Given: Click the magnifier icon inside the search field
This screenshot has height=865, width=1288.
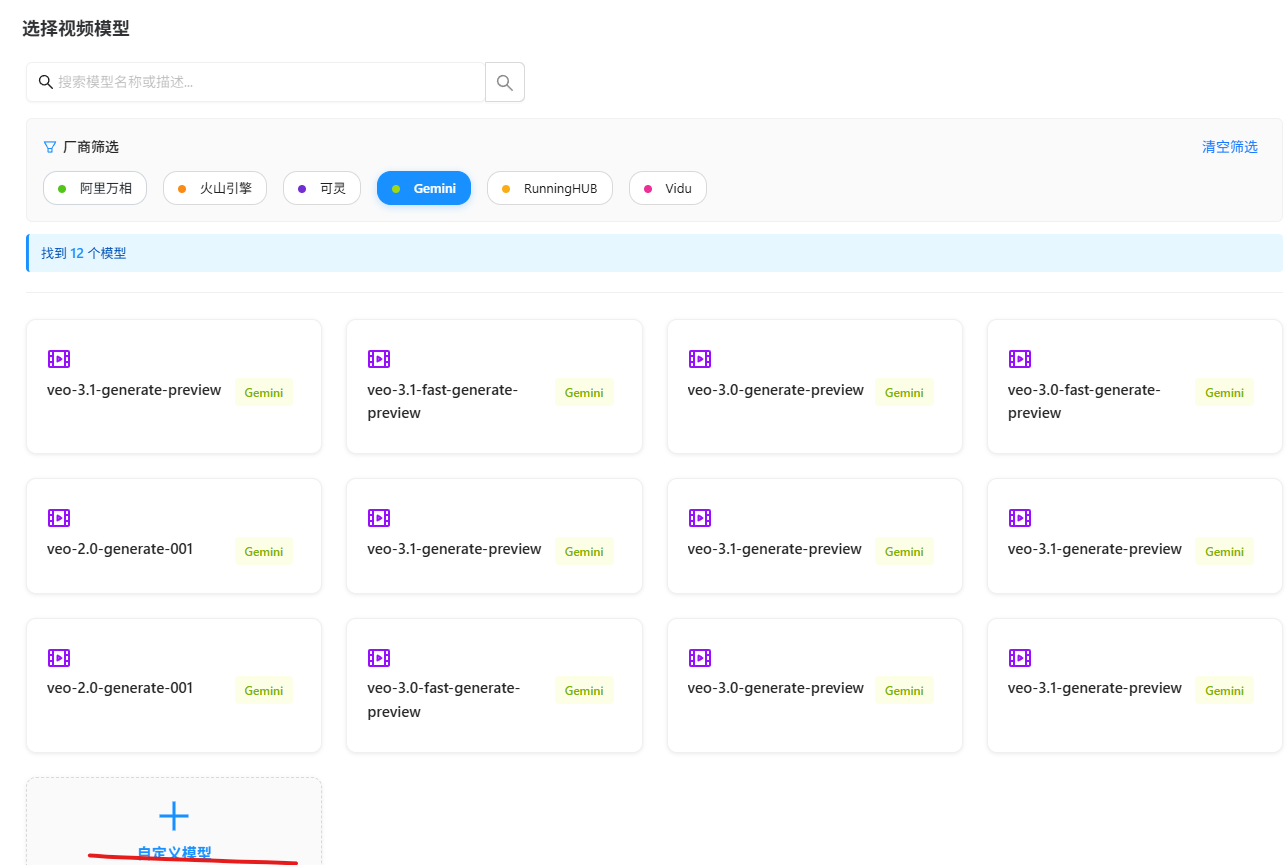Looking at the screenshot, I should coord(45,82).
